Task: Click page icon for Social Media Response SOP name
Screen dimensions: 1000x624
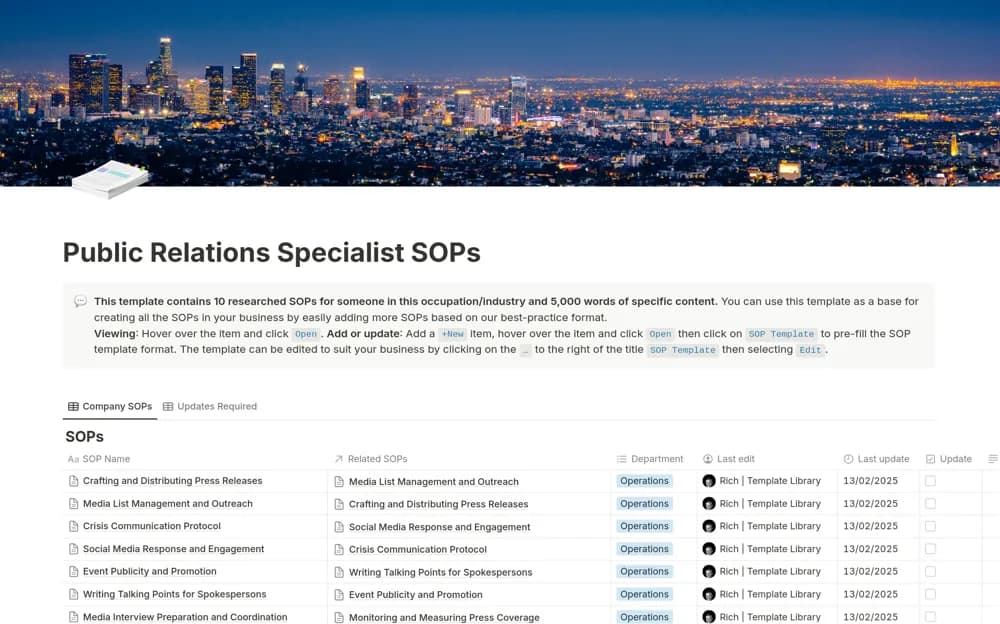Action: 73,549
